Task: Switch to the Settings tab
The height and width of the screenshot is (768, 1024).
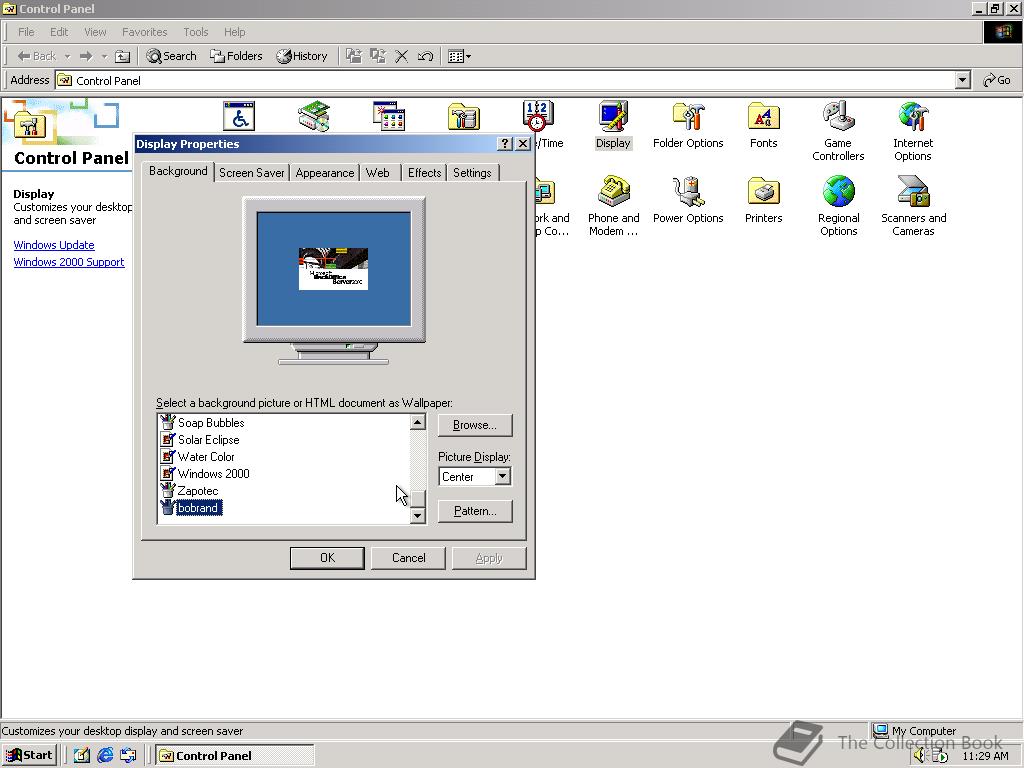Action: tap(472, 172)
